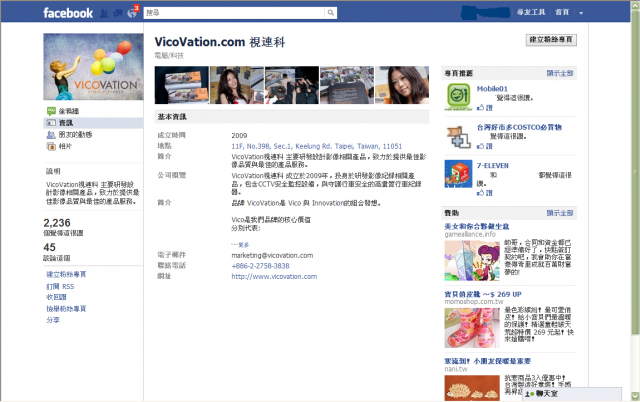The image size is (640, 402).
Task: Click the page title VicoVation.com
Action: click(220, 42)
